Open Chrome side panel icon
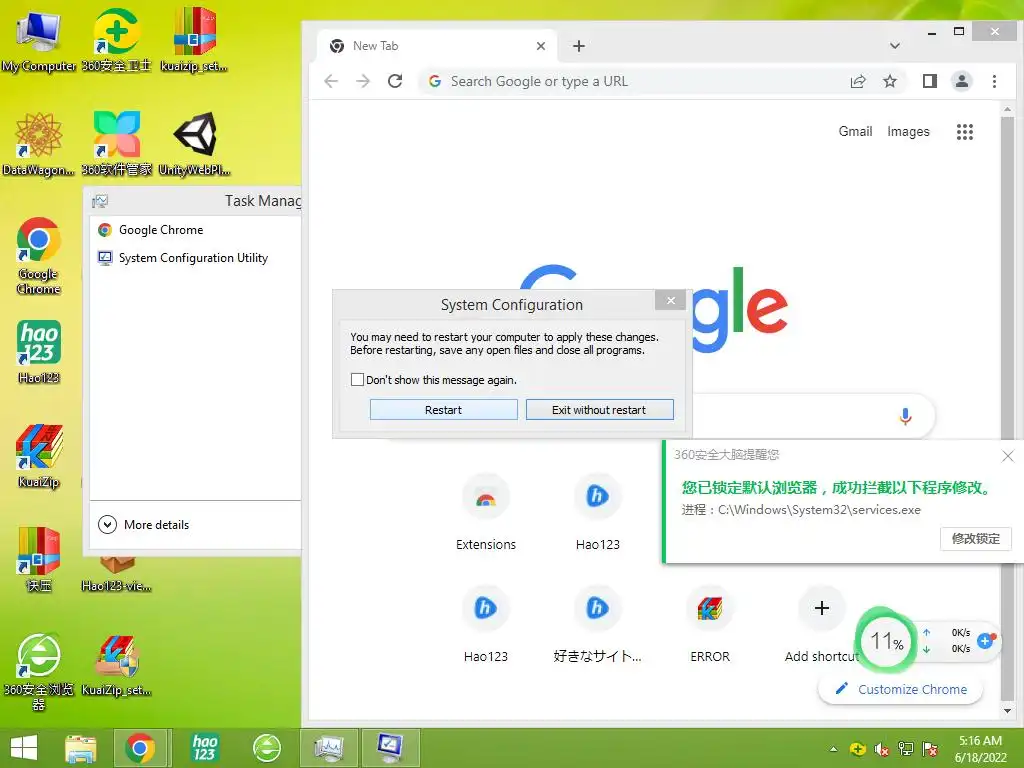1024x768 pixels. point(930,81)
